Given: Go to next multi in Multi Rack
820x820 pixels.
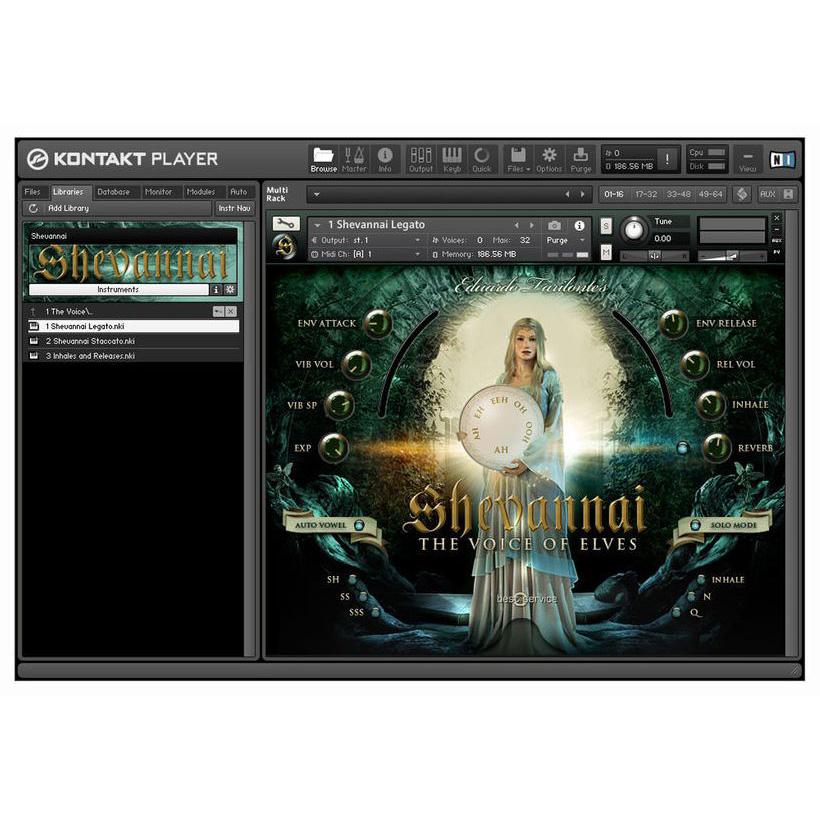Looking at the screenshot, I should coord(583,194).
